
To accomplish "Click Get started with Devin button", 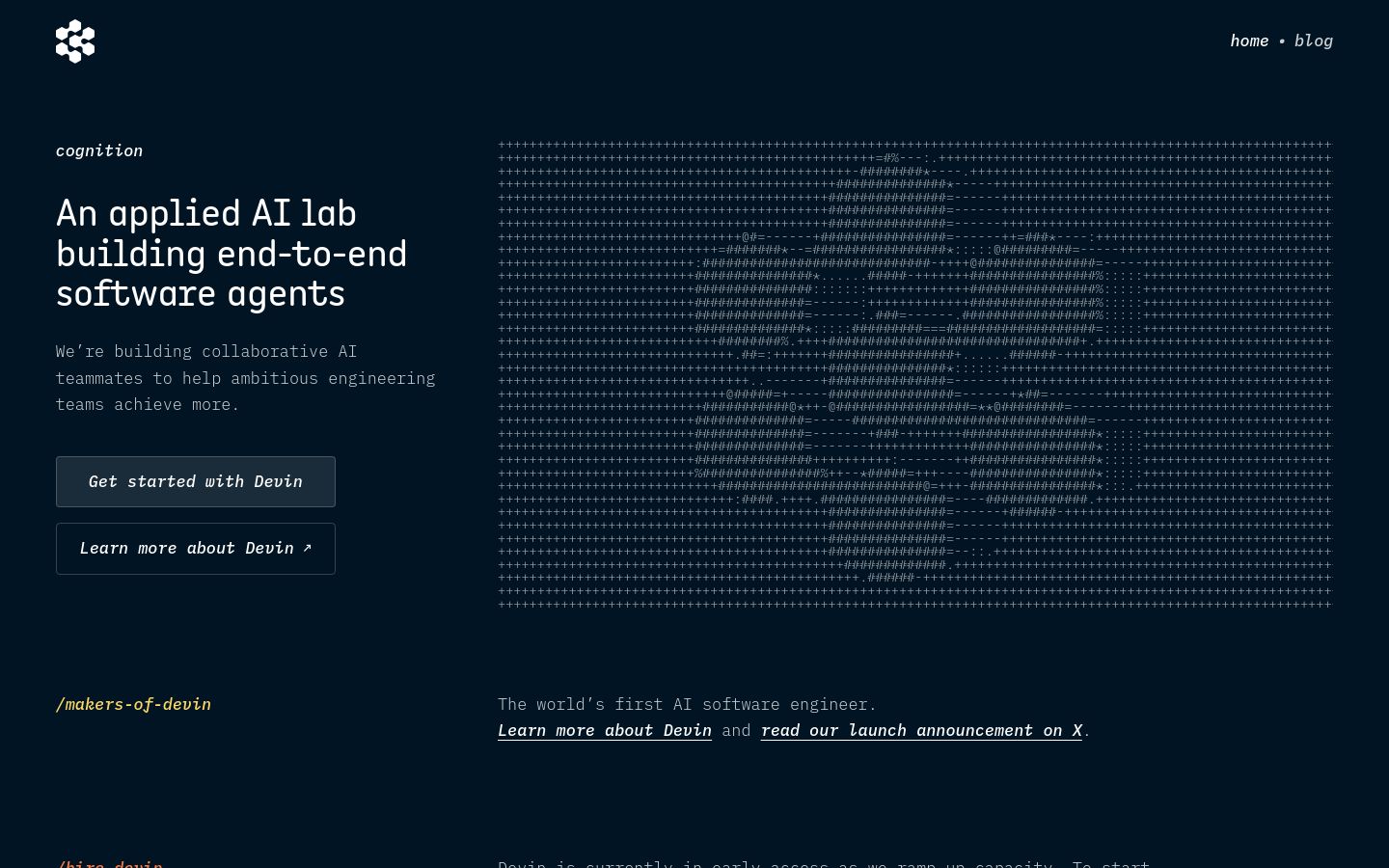I will click(x=196, y=481).
